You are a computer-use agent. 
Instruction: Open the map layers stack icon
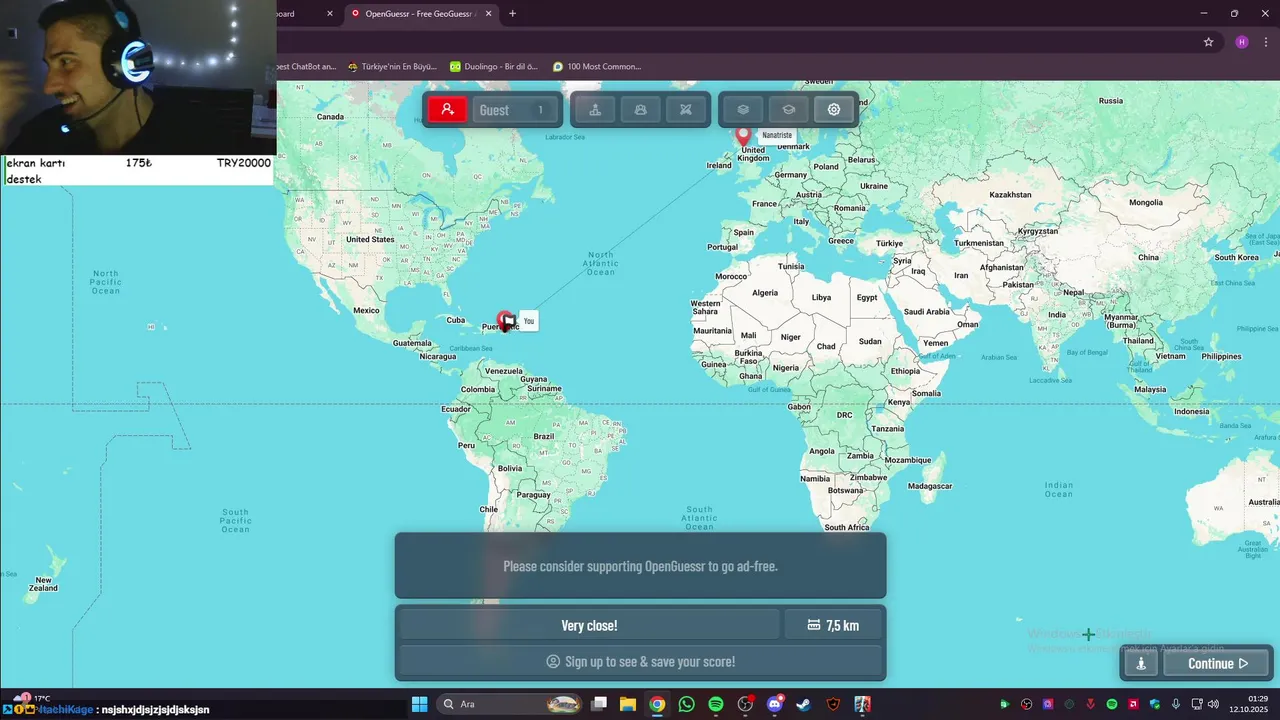coord(743,110)
